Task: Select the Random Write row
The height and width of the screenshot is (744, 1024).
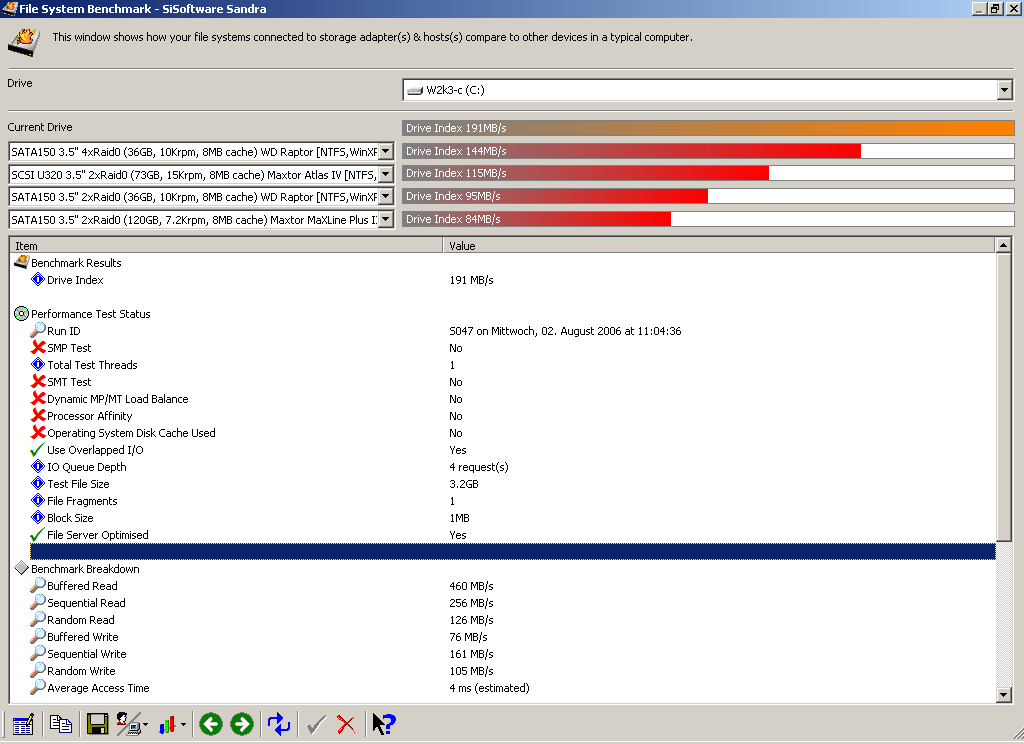Action: click(503, 670)
